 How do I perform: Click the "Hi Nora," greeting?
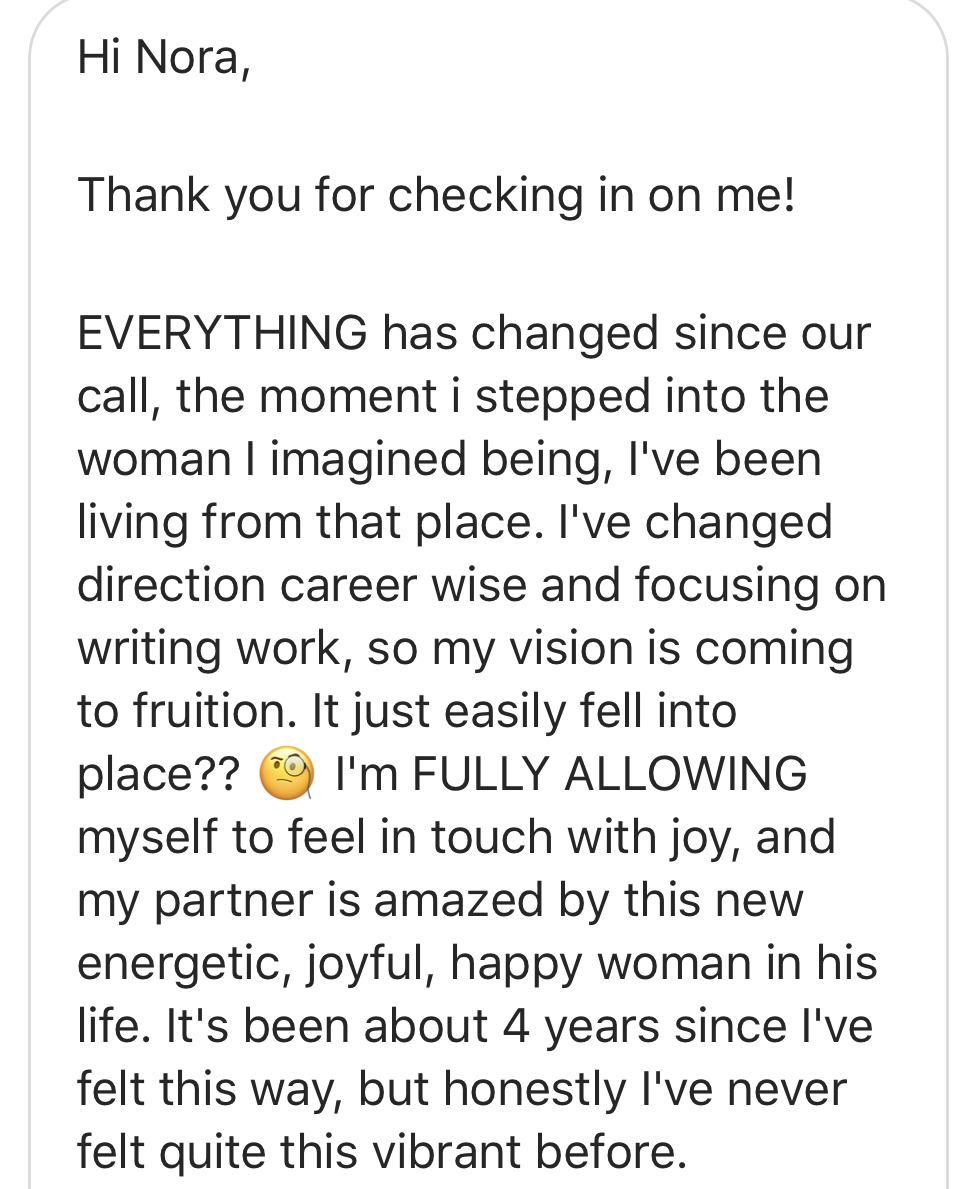point(160,59)
